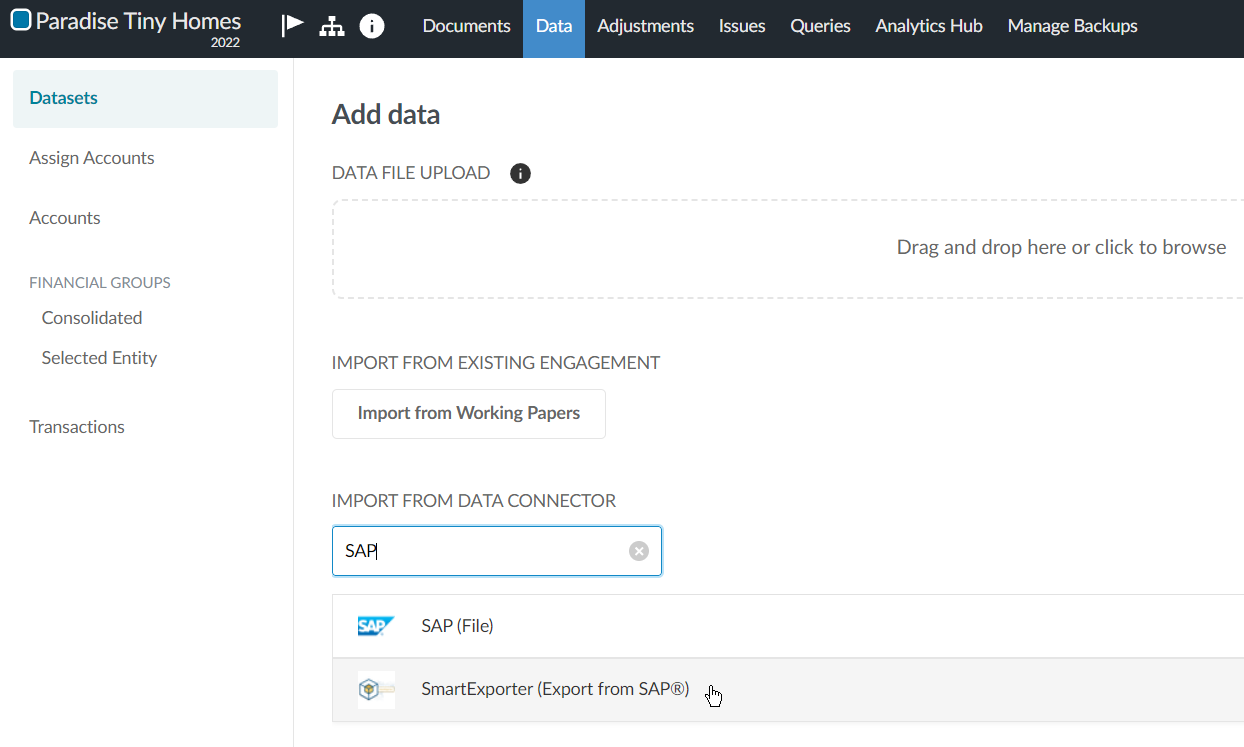Go to the Issues tab
Viewport: 1244px width, 747px height.
pyautogui.click(x=742, y=27)
